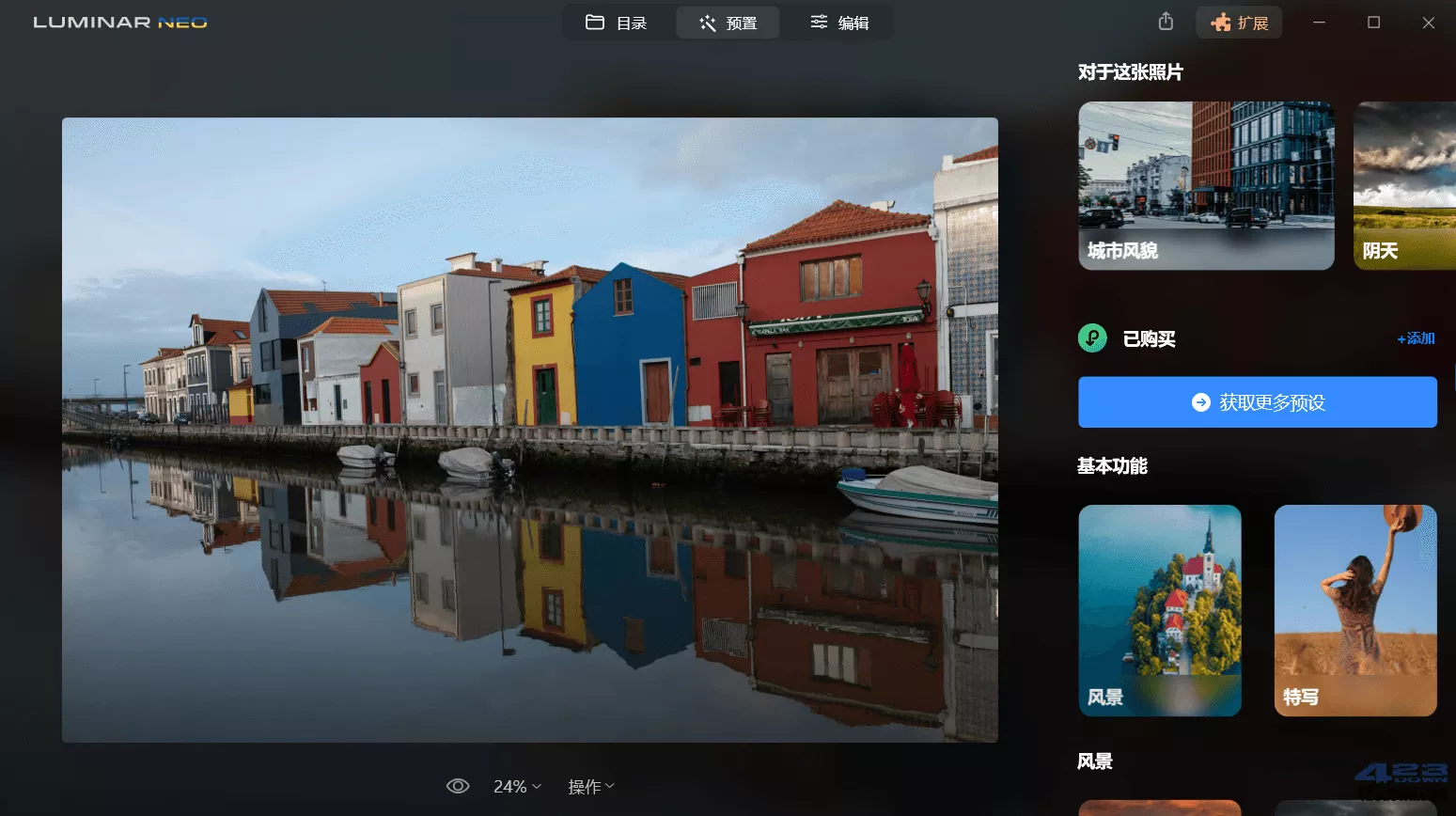1456x816 pixels.
Task: Open the 扩展 (Extensions) panel
Action: 1238,22
